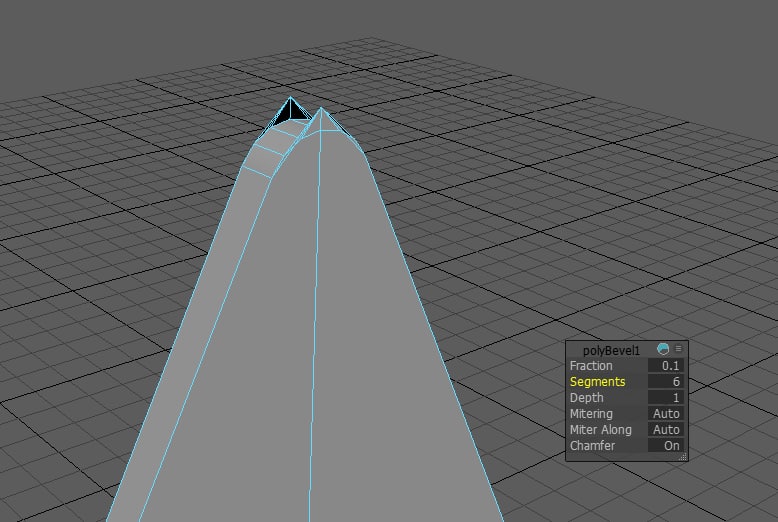Image resolution: width=778 pixels, height=522 pixels.
Task: Click the Miter Along attribute label
Action: click(600, 430)
